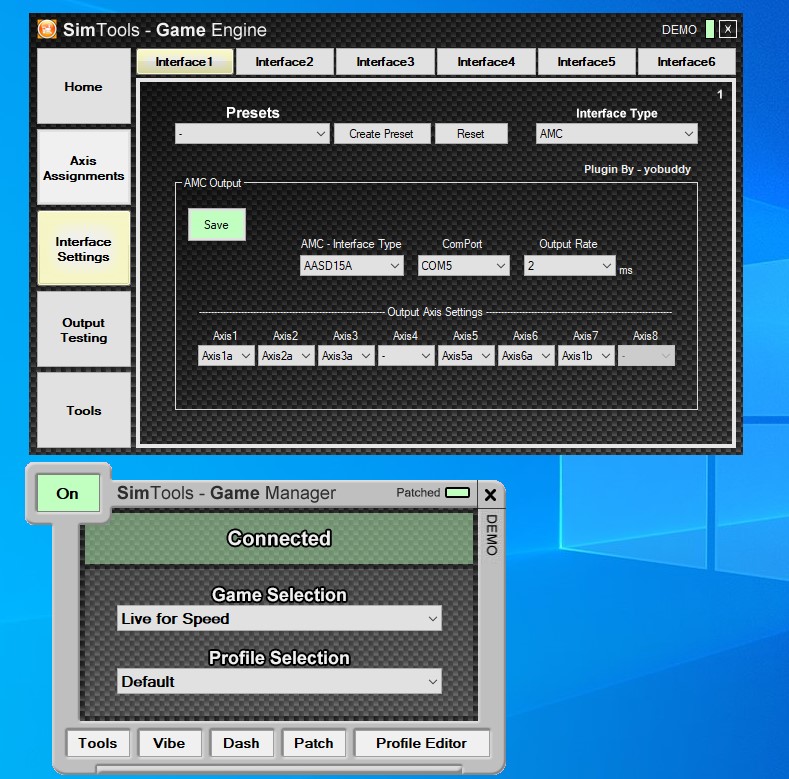The image size is (789, 779).
Task: Click the 'SimTools - Game Engine' title text
Action: (x=165, y=30)
